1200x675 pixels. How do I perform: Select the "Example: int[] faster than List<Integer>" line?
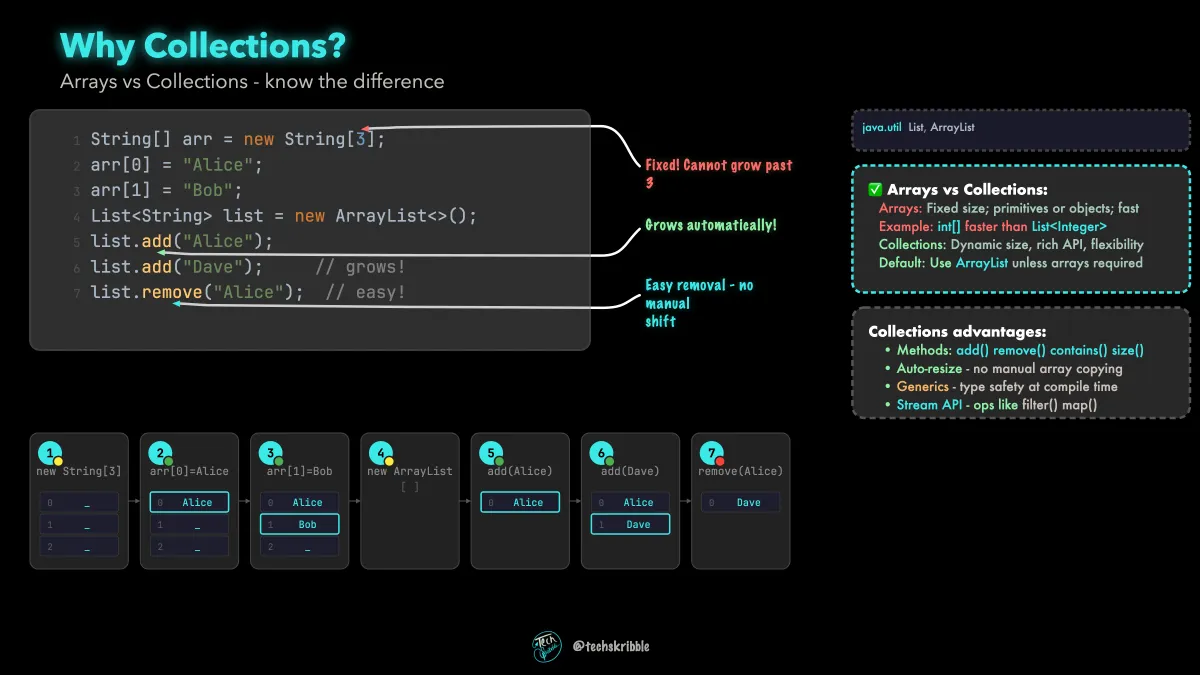tap(993, 226)
